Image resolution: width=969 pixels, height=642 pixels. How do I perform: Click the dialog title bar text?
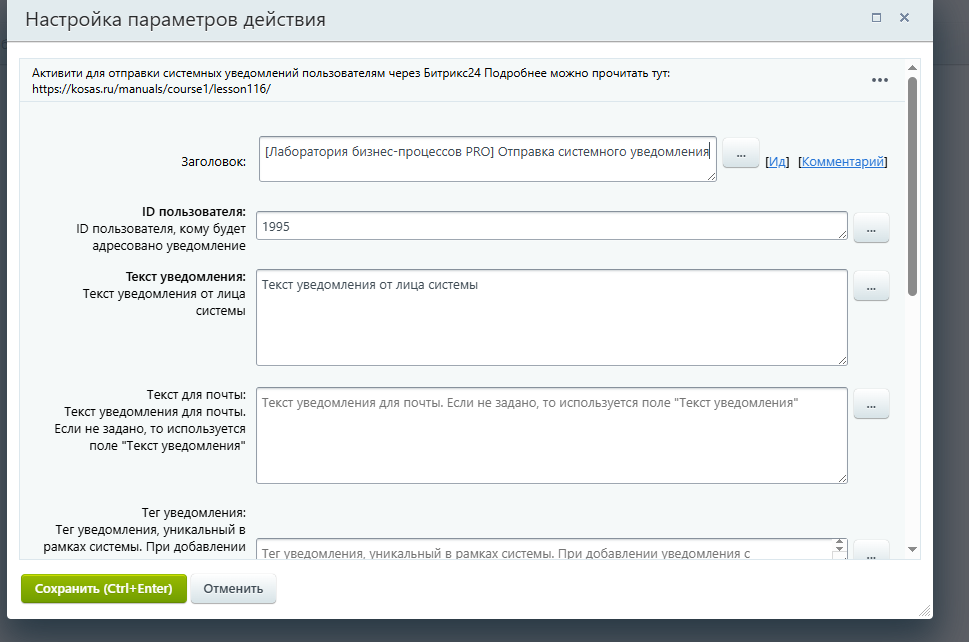coord(175,19)
